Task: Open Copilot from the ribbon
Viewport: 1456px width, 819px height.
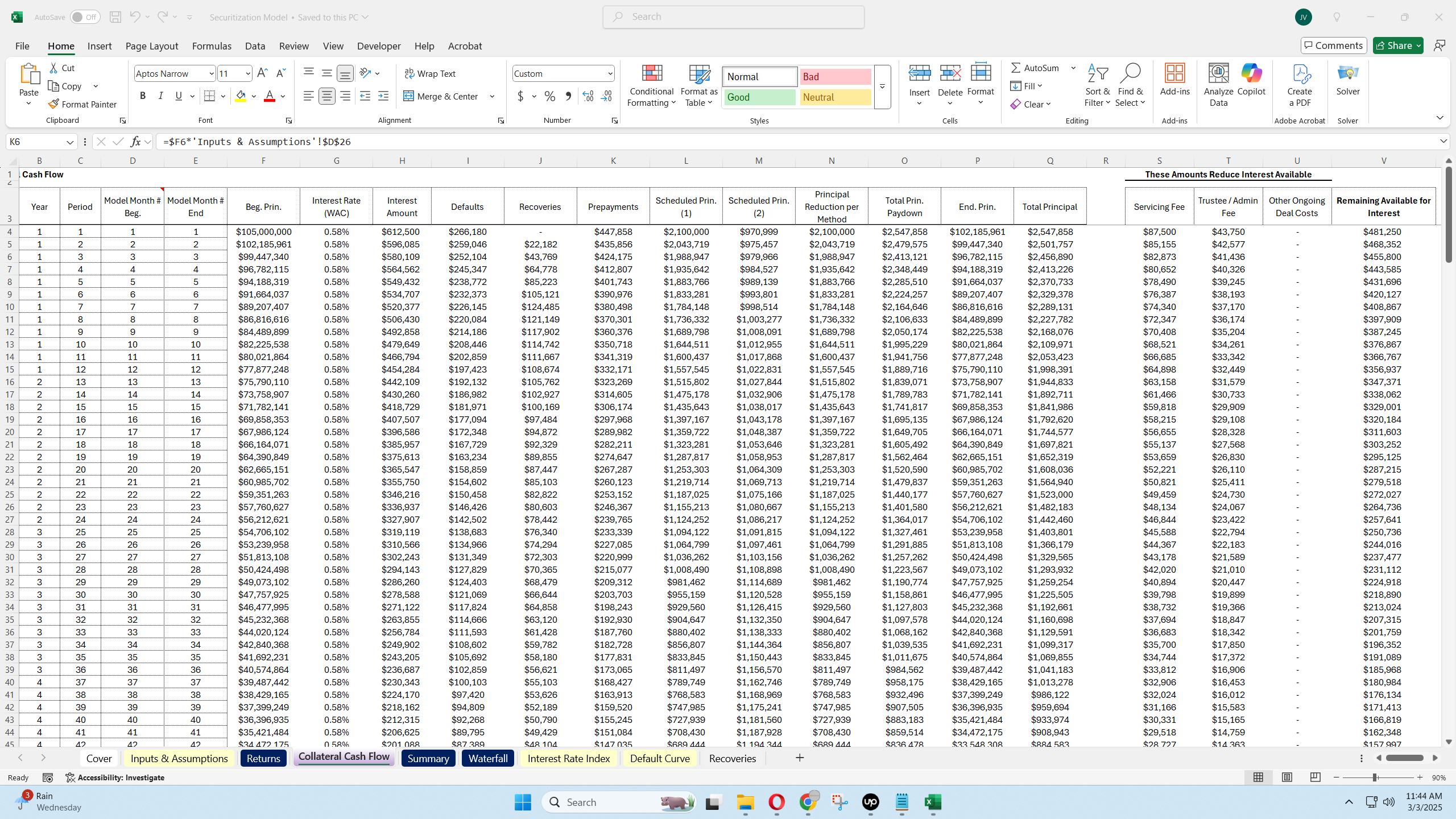Action: coord(1251,80)
